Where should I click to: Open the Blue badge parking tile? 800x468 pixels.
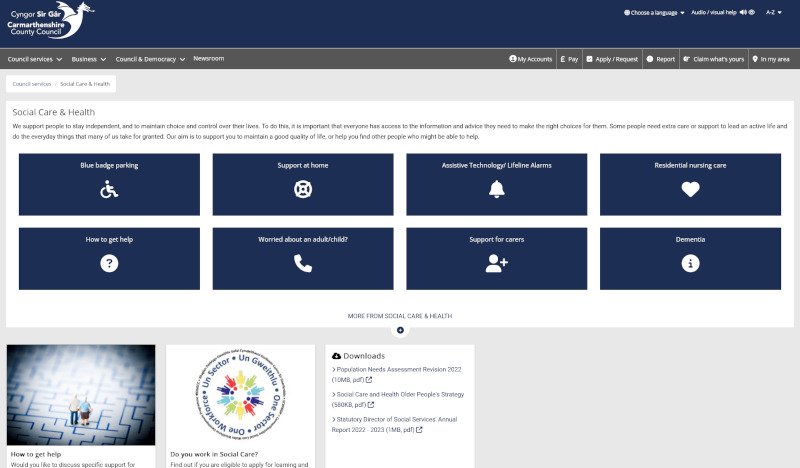(109, 184)
